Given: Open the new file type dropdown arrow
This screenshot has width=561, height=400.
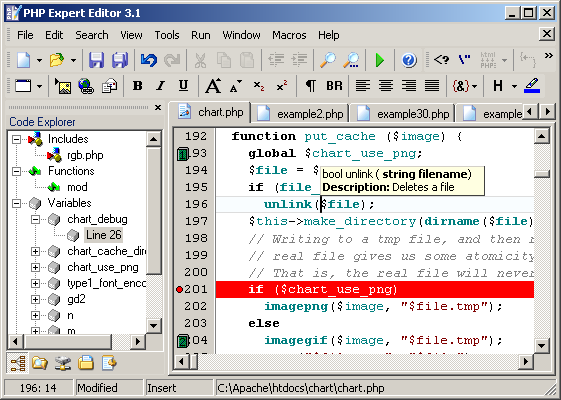Looking at the screenshot, I should (x=39, y=60).
